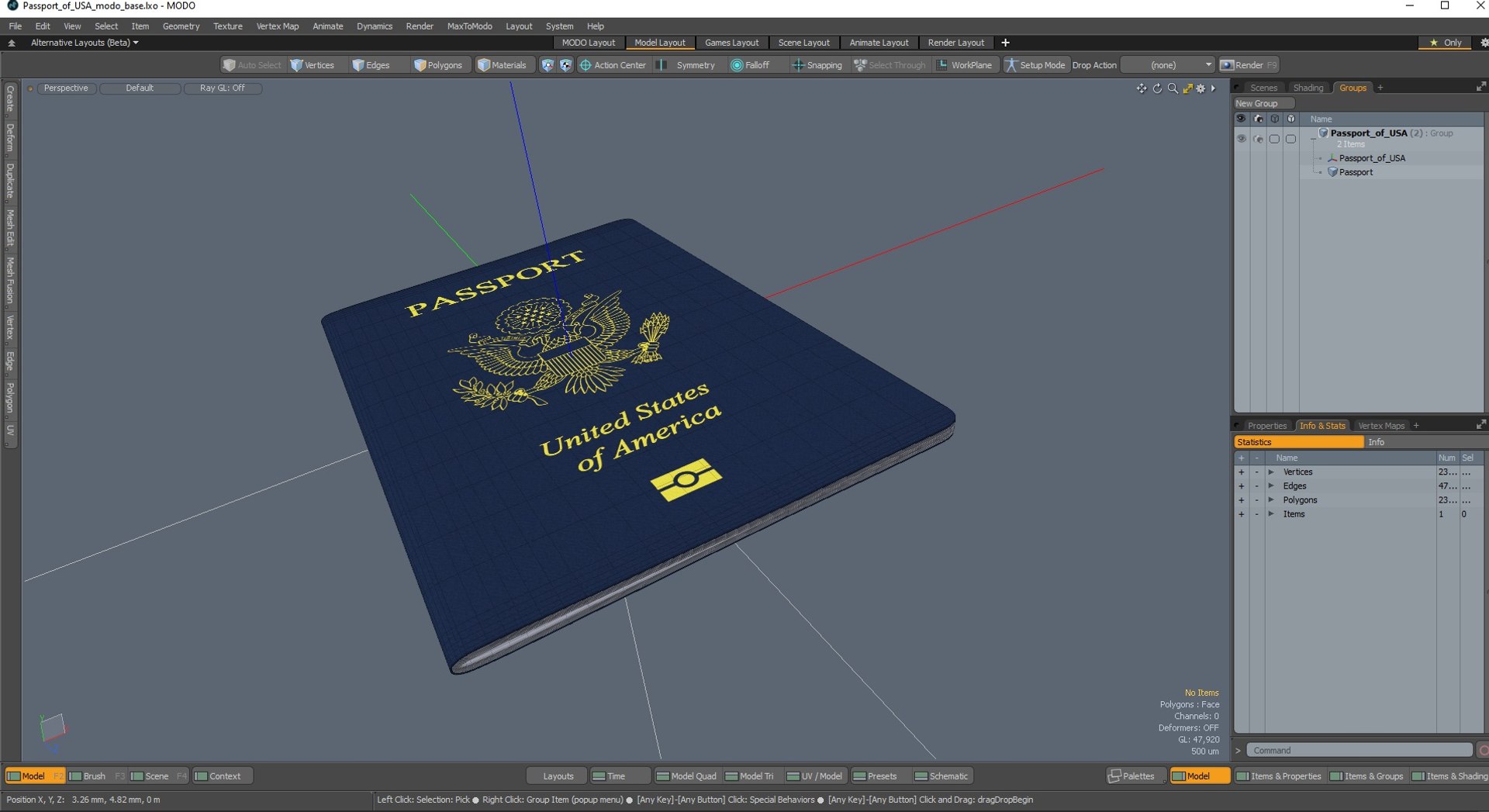Open Alternative Layouts (Beta) dropdown
This screenshot has height=812, width=1489.
coord(85,43)
